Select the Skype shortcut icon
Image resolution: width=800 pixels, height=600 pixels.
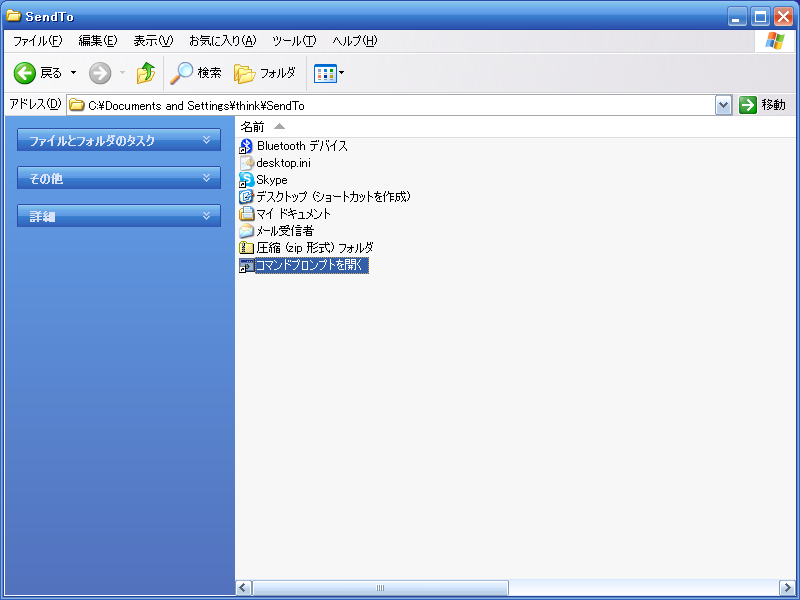pos(246,180)
